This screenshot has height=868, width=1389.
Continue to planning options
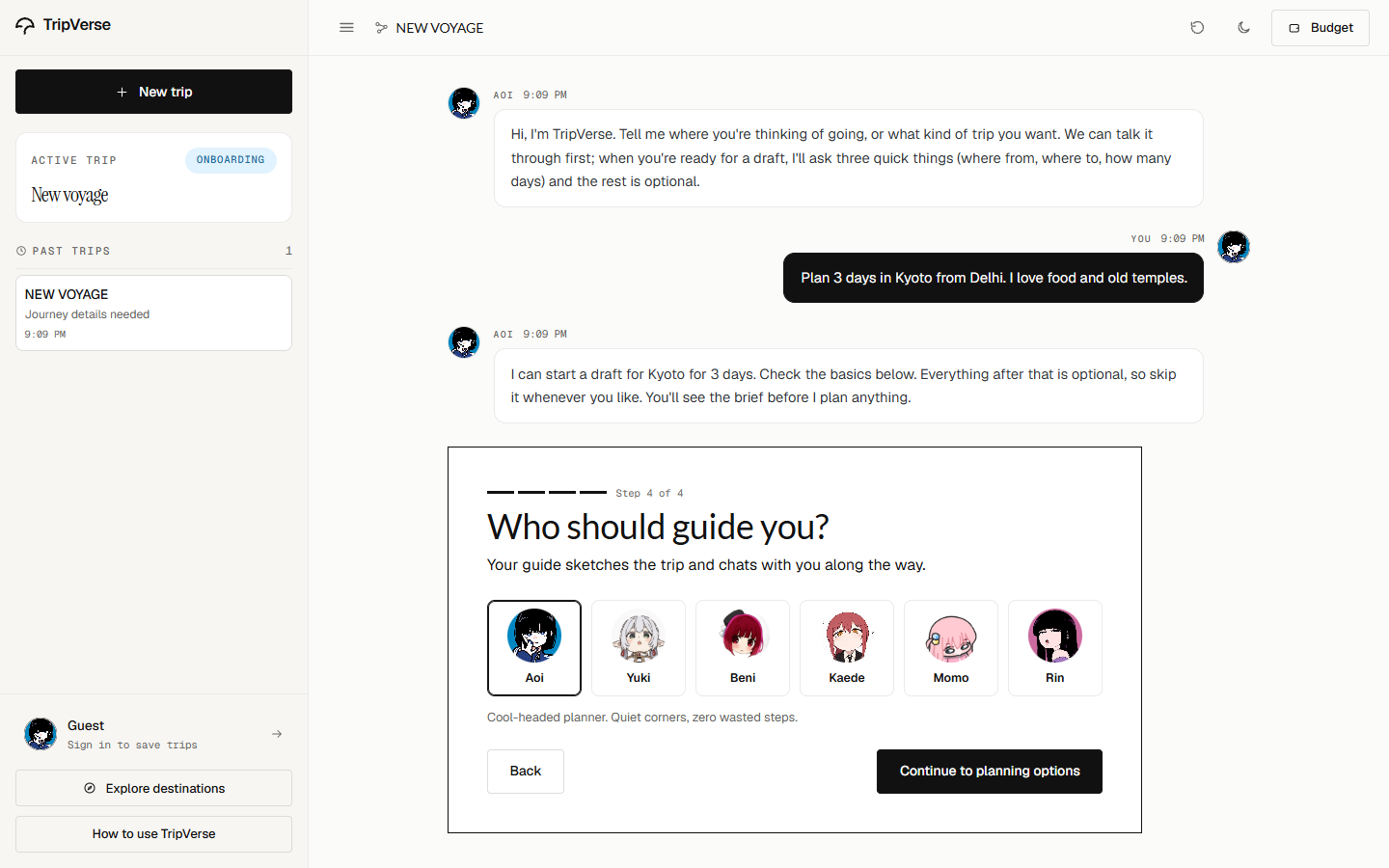990,772
